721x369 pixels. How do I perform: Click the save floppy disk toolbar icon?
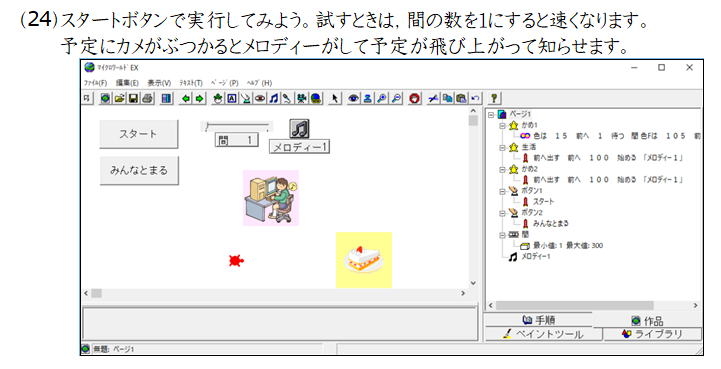(133, 98)
